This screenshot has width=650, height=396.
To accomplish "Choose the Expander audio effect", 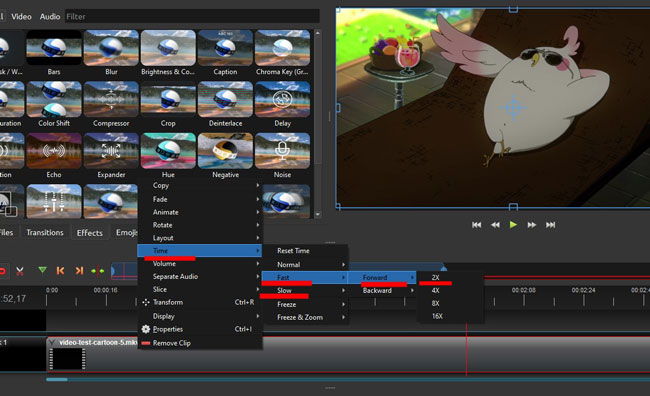I will 111,151.
